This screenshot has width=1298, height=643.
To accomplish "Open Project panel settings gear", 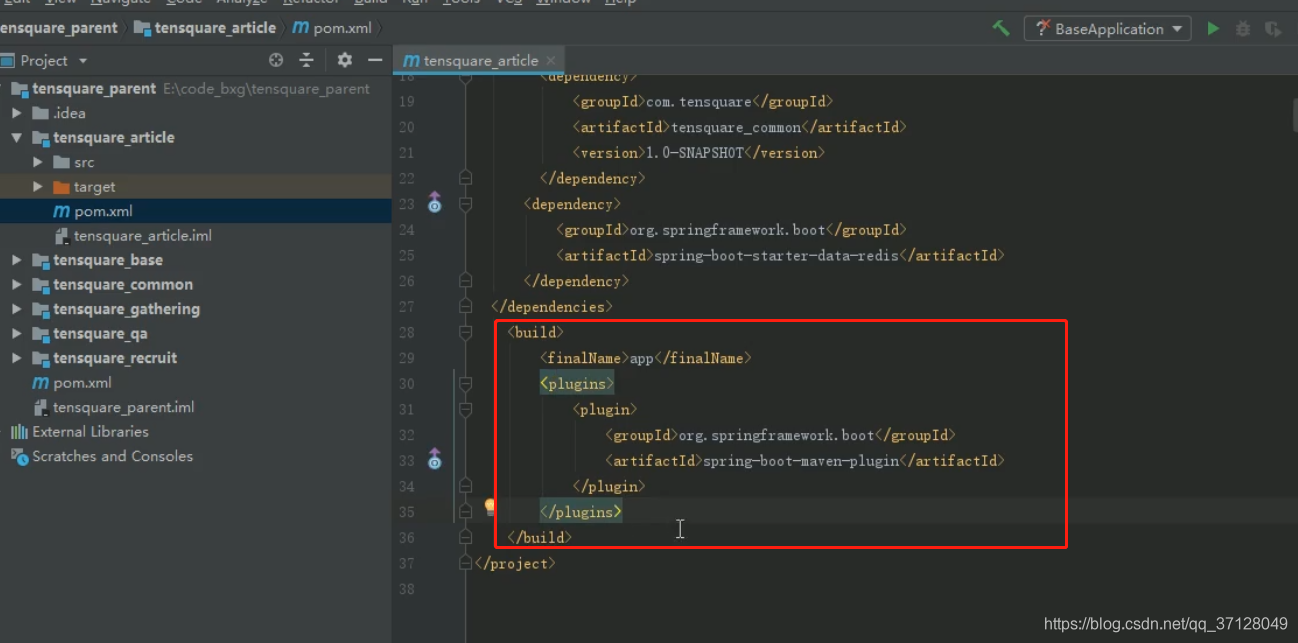I will coord(345,60).
